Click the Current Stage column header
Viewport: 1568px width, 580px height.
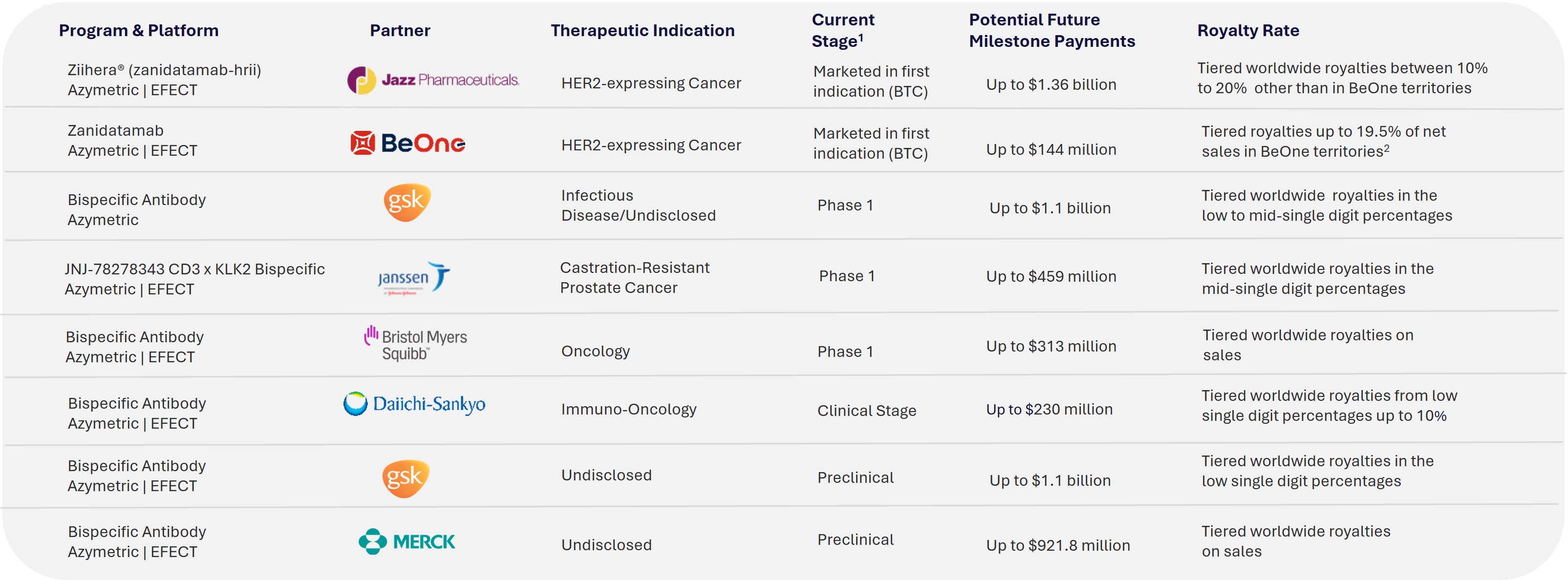842,30
